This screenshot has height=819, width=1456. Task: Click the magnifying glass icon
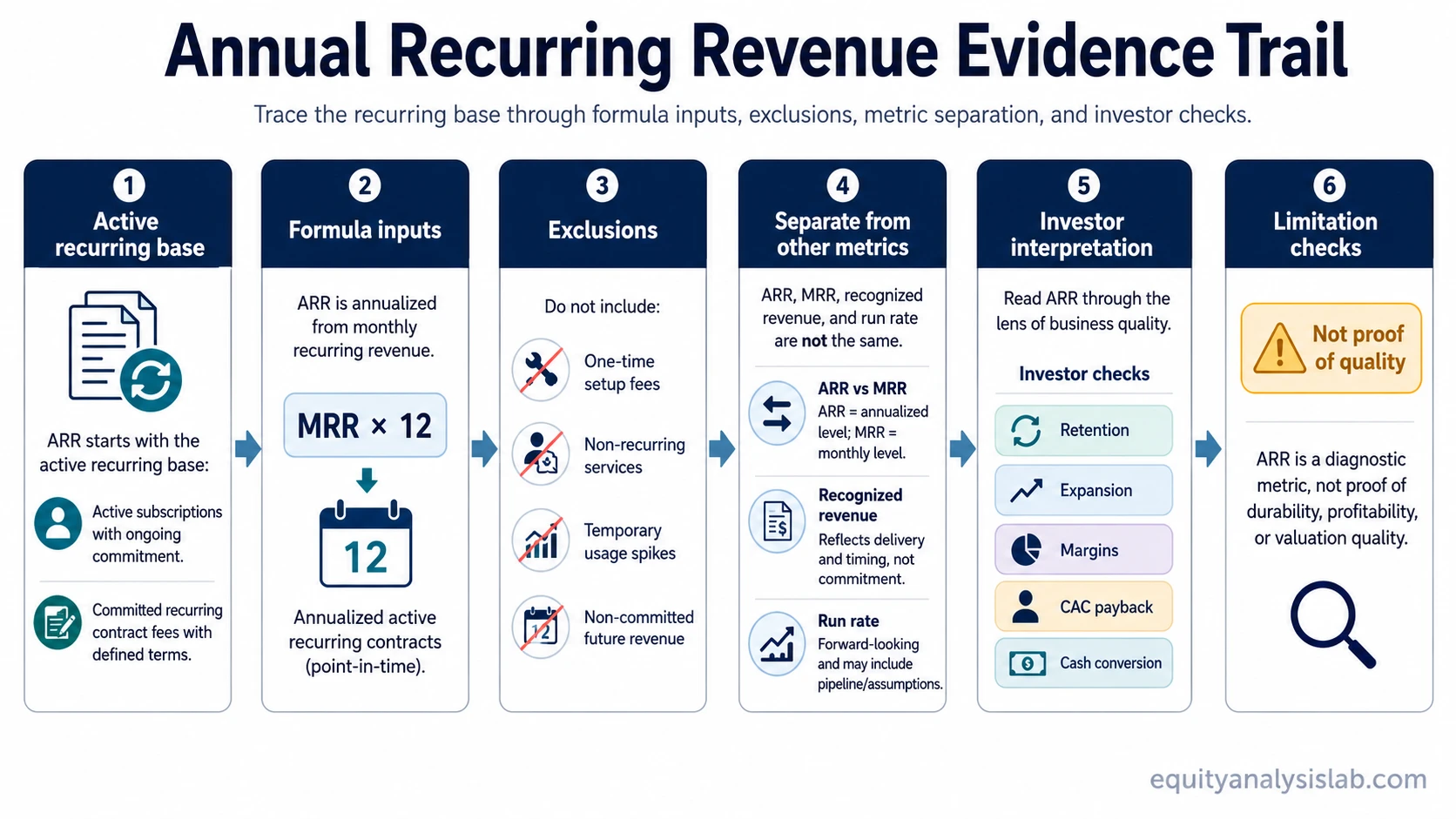pos(1333,624)
